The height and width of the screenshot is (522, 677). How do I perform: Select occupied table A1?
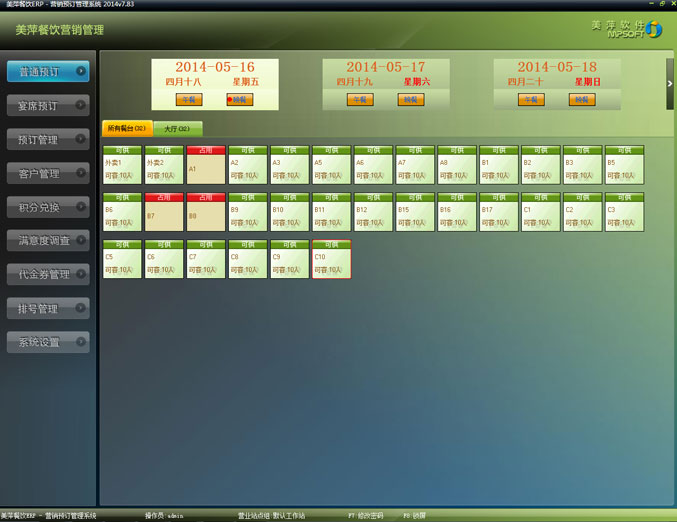click(206, 165)
